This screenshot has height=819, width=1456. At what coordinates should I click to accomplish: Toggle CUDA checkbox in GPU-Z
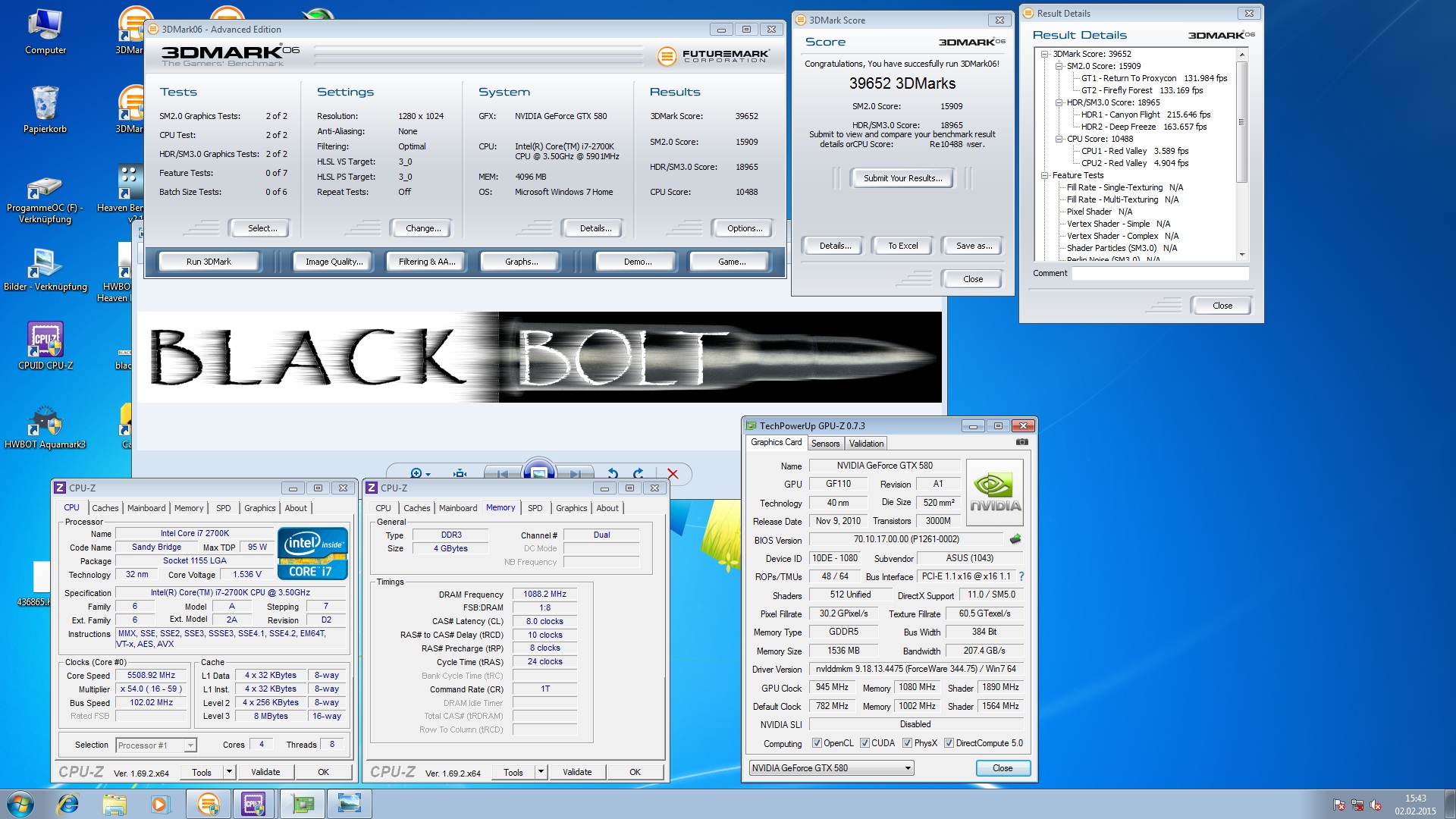click(864, 743)
